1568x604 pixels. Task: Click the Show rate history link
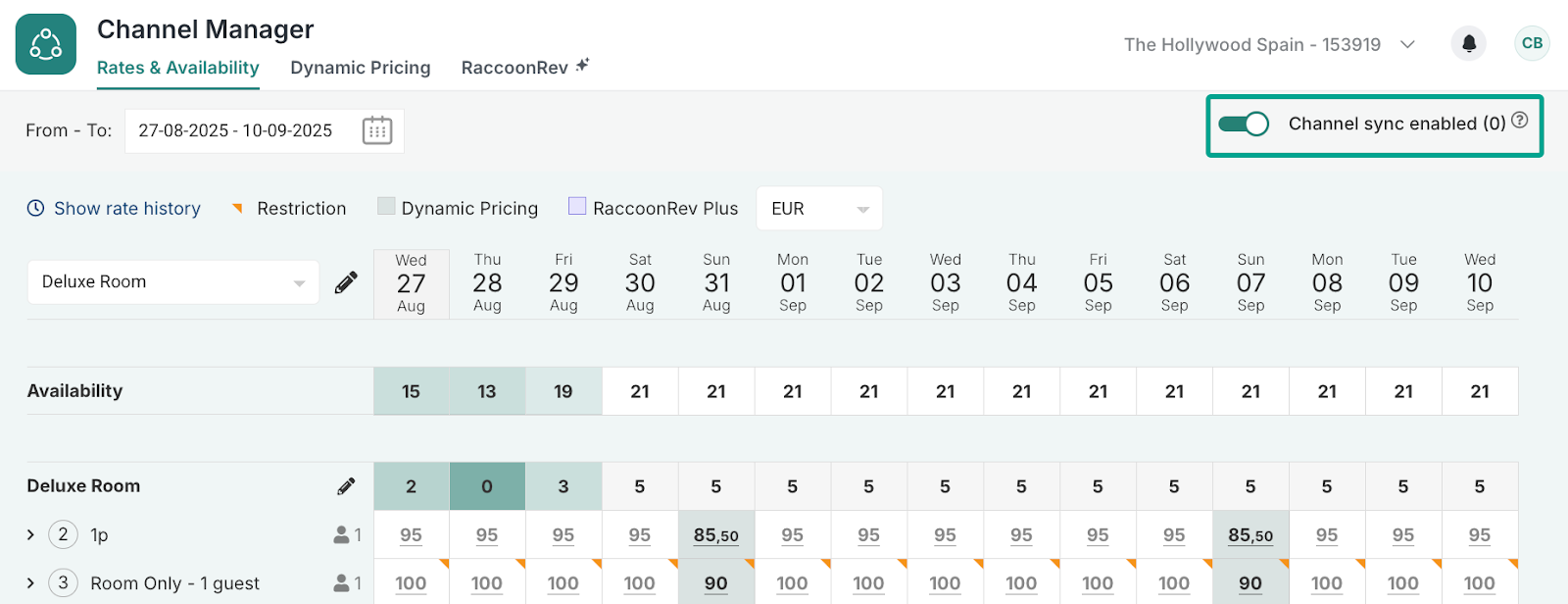pyautogui.click(x=127, y=208)
